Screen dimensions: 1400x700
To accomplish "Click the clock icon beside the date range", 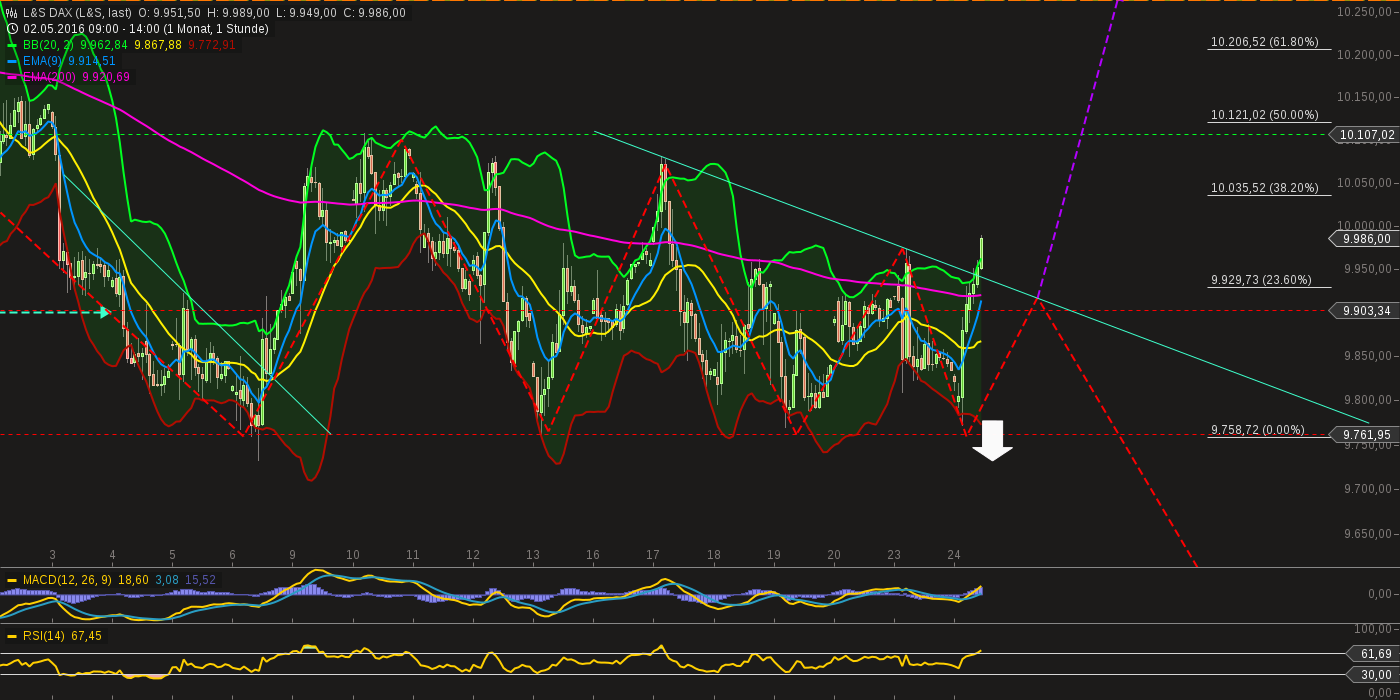I will 12,29.
